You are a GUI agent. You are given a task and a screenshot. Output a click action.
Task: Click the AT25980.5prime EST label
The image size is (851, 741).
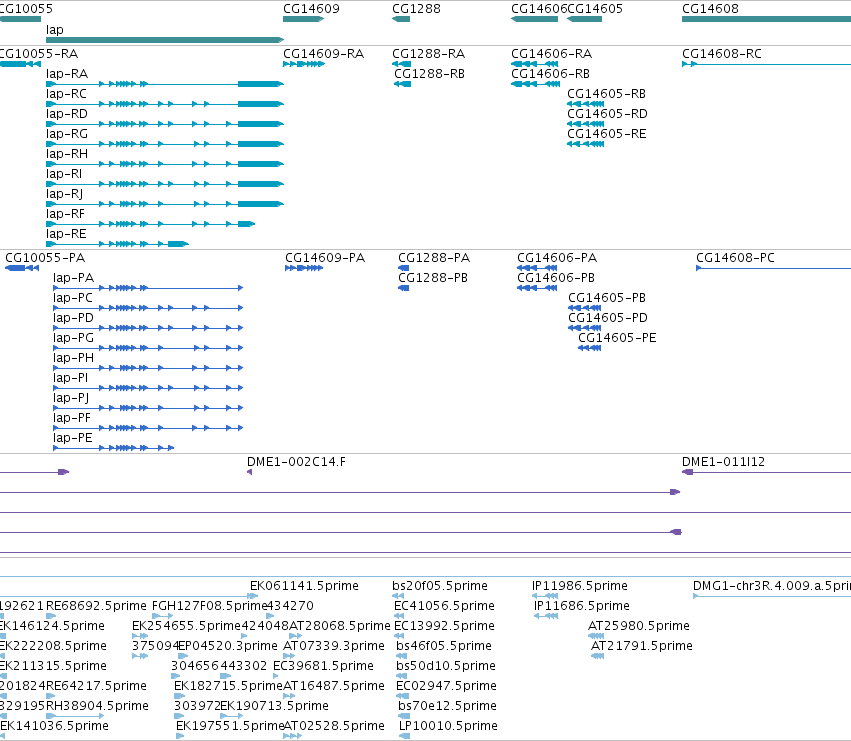(639, 626)
